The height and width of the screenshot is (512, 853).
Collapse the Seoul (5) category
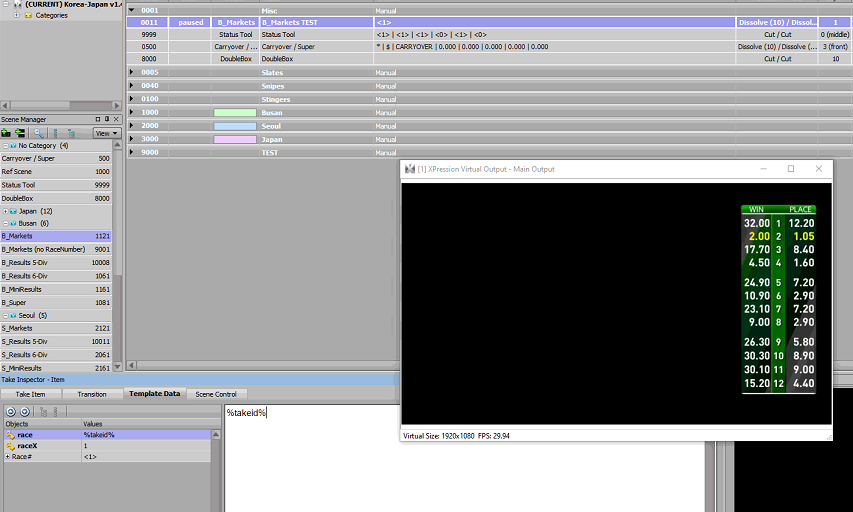tap(5, 316)
